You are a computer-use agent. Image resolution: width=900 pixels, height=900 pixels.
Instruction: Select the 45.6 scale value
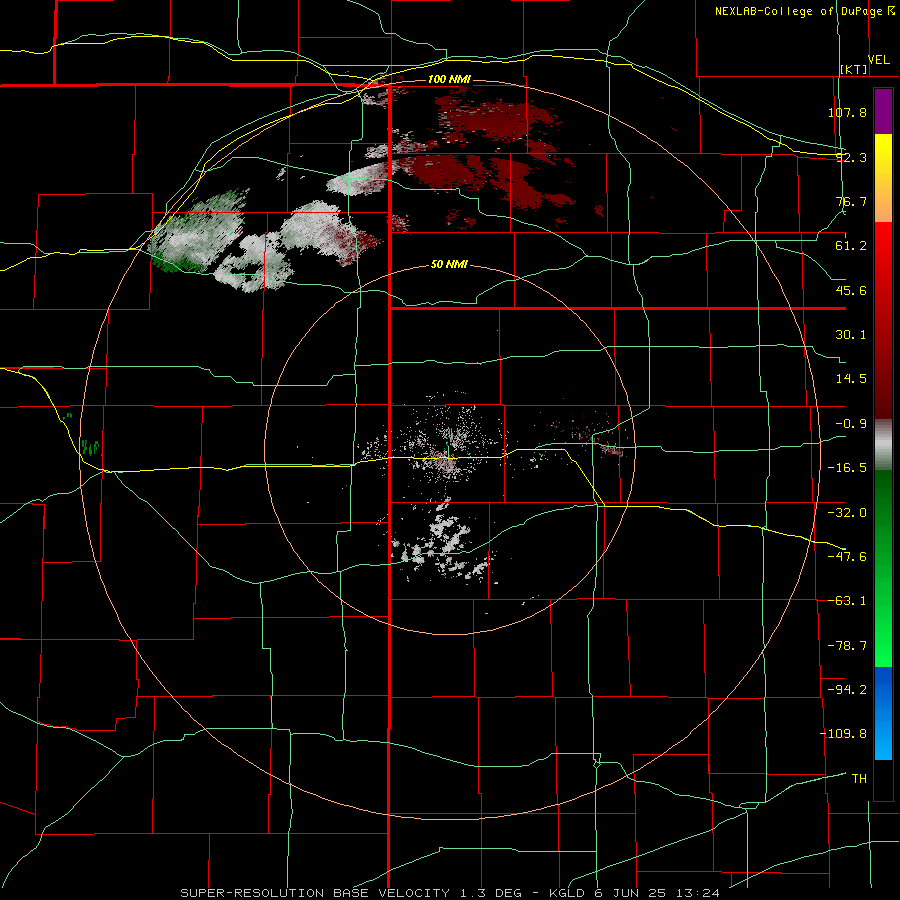(851, 290)
